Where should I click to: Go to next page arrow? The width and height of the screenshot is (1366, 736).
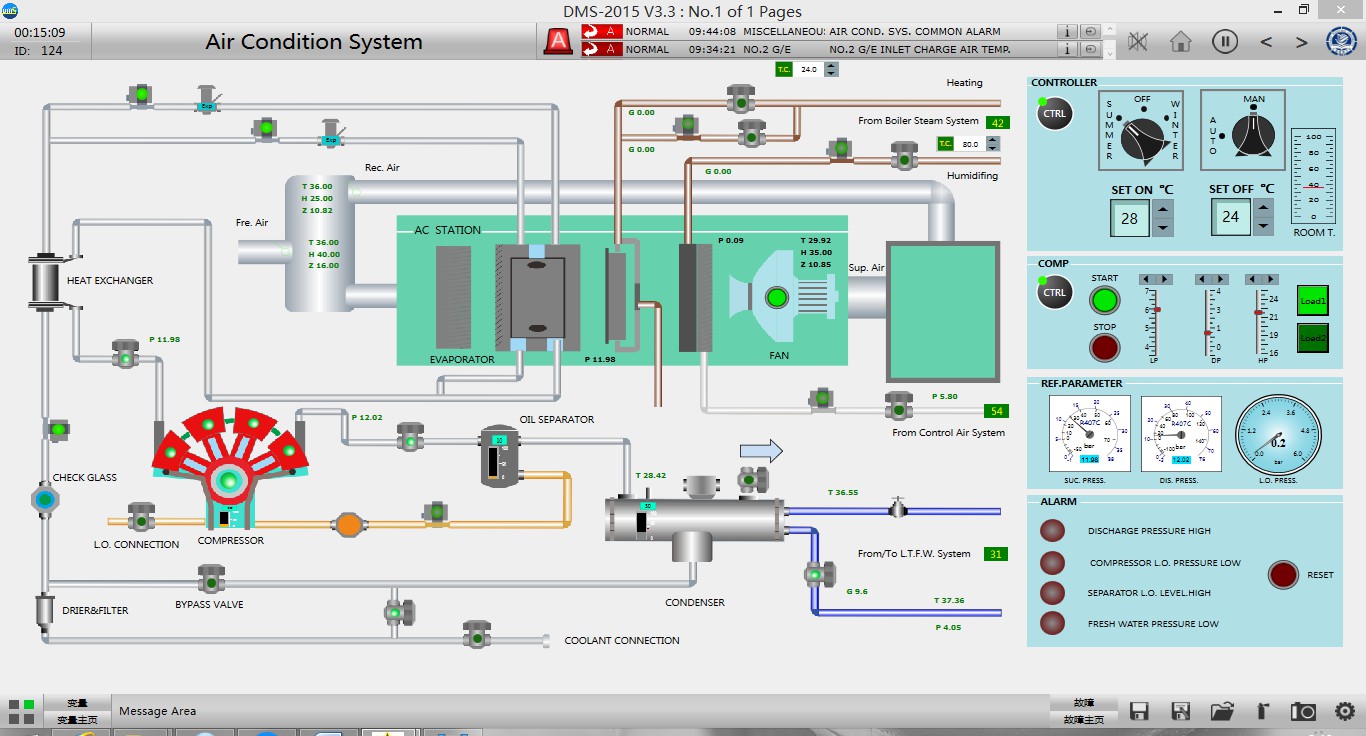click(x=1301, y=42)
